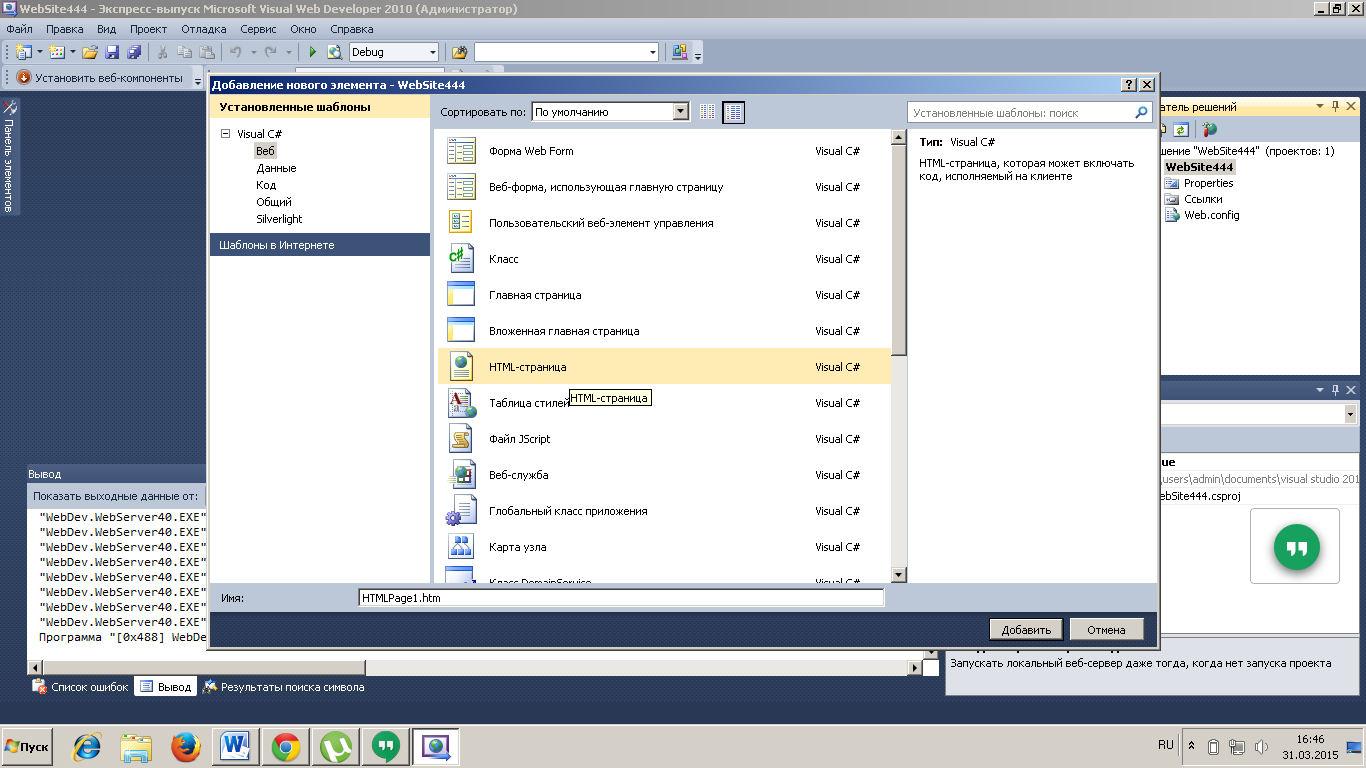Switch to Результаты поиска символа tab

(x=284, y=687)
